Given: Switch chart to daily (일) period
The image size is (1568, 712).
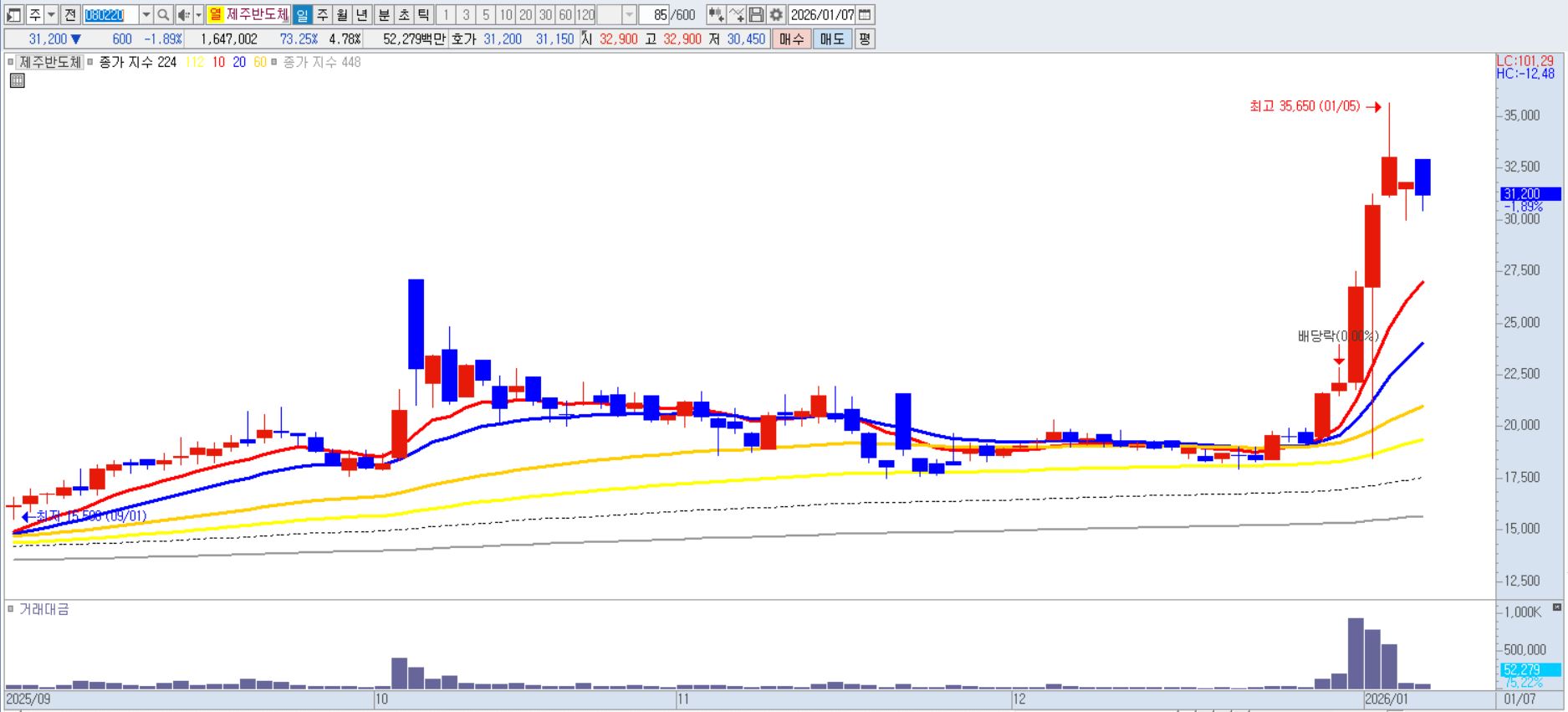Looking at the screenshot, I should [302, 15].
